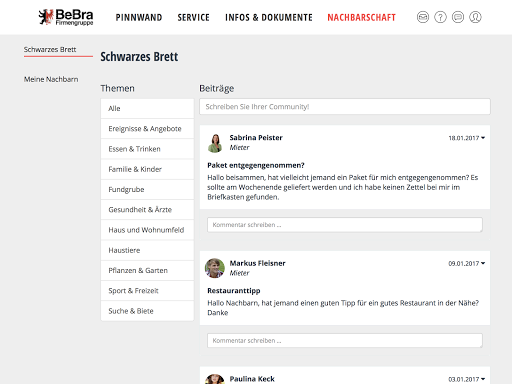Open the Restauranttipp post title

coord(234,291)
